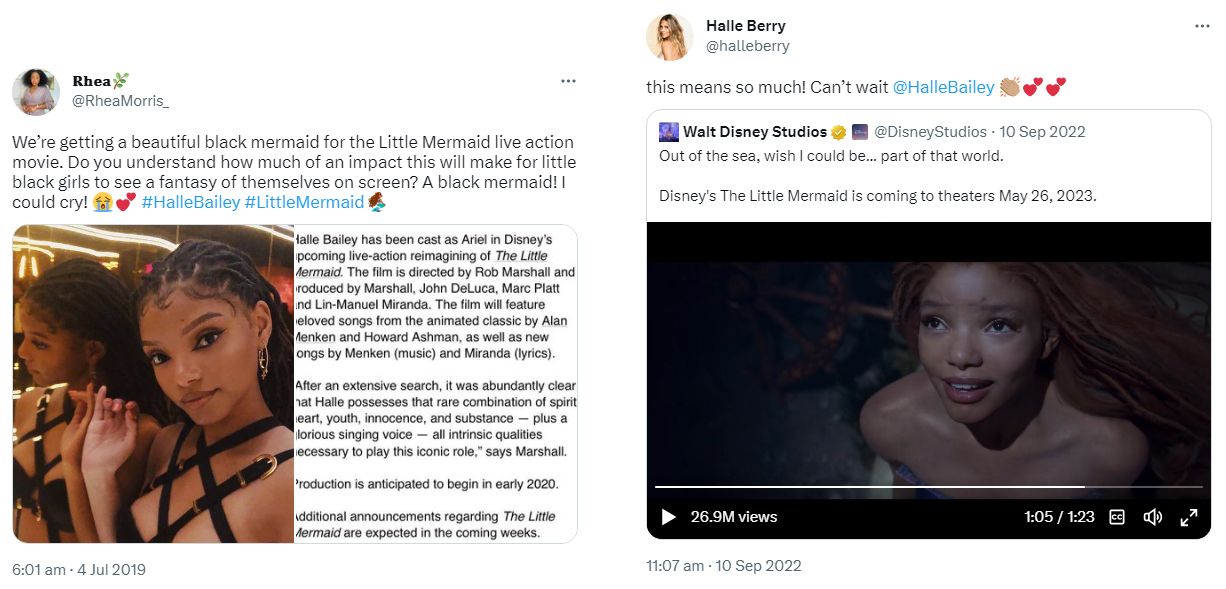Click the 10 Sep 2022 tweet timestamp

[x=724, y=566]
